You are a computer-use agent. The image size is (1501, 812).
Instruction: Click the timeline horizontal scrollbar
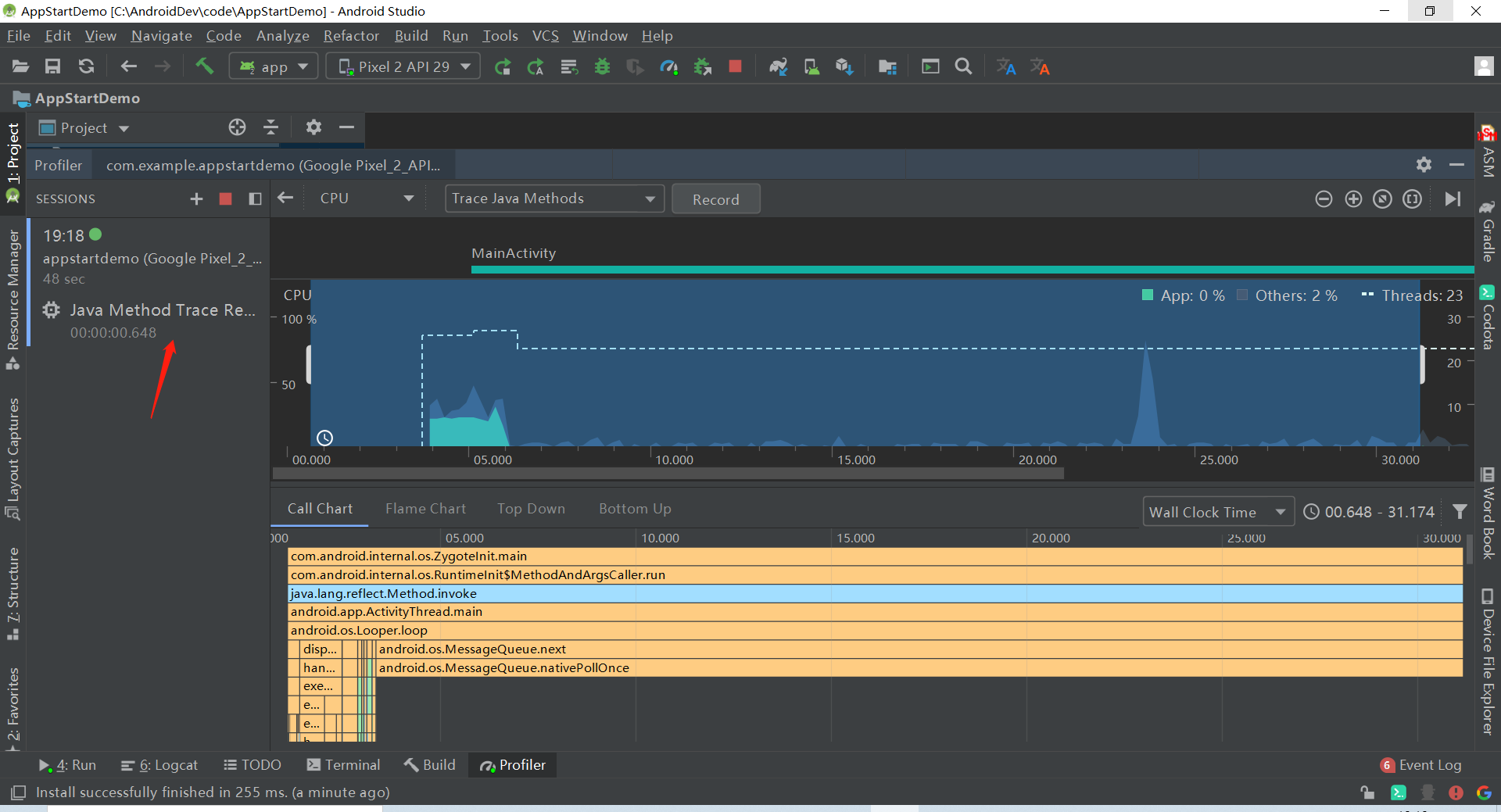(x=668, y=473)
